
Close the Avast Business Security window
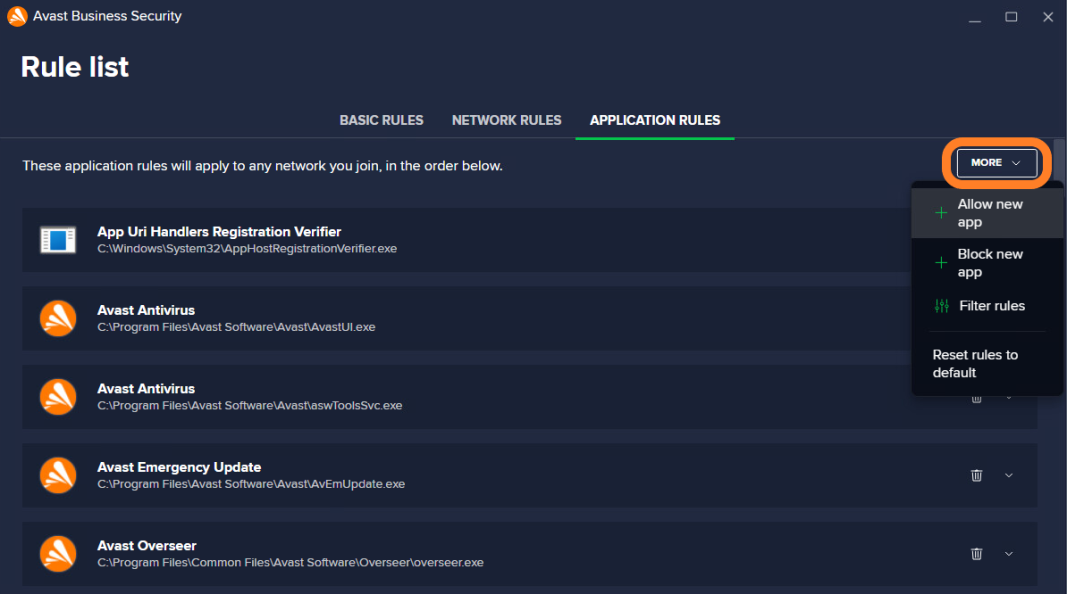click(x=1048, y=17)
